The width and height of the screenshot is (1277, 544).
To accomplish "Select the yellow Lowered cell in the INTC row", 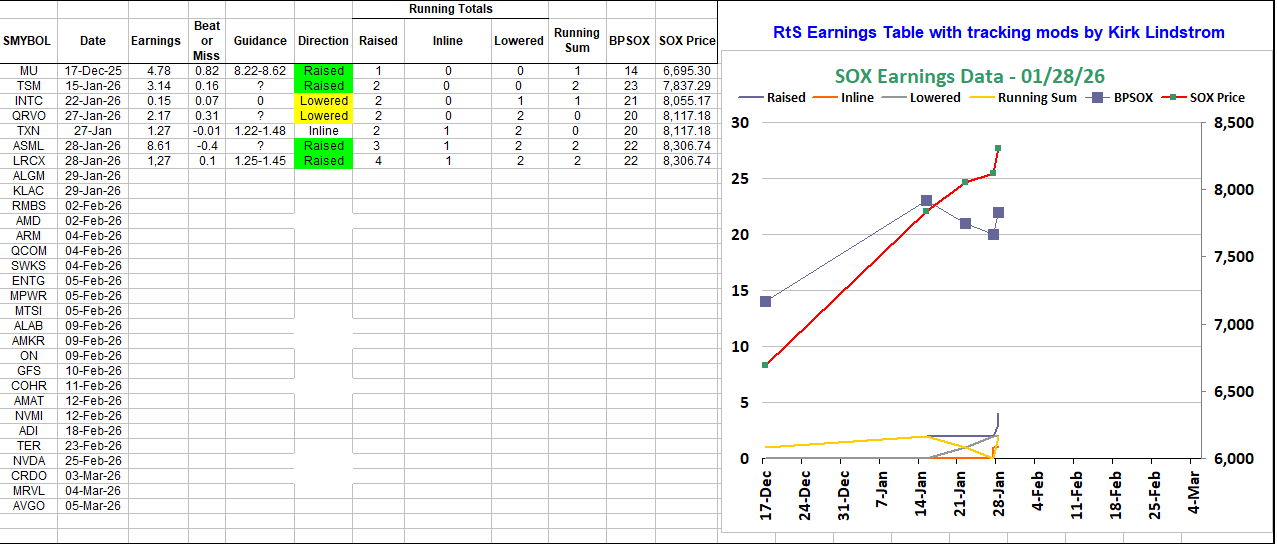I will (x=323, y=101).
